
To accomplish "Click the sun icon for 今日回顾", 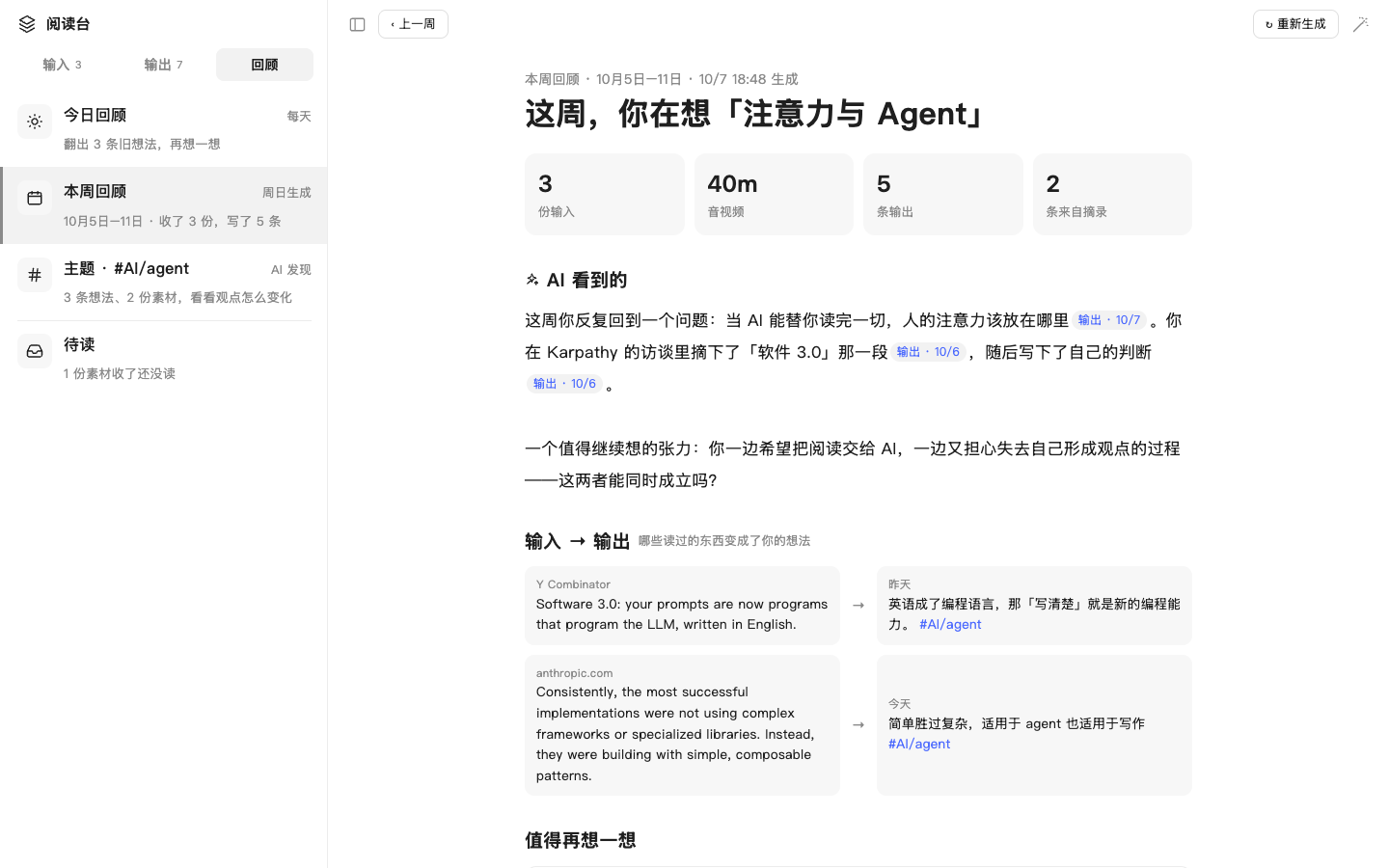I will tap(35, 122).
